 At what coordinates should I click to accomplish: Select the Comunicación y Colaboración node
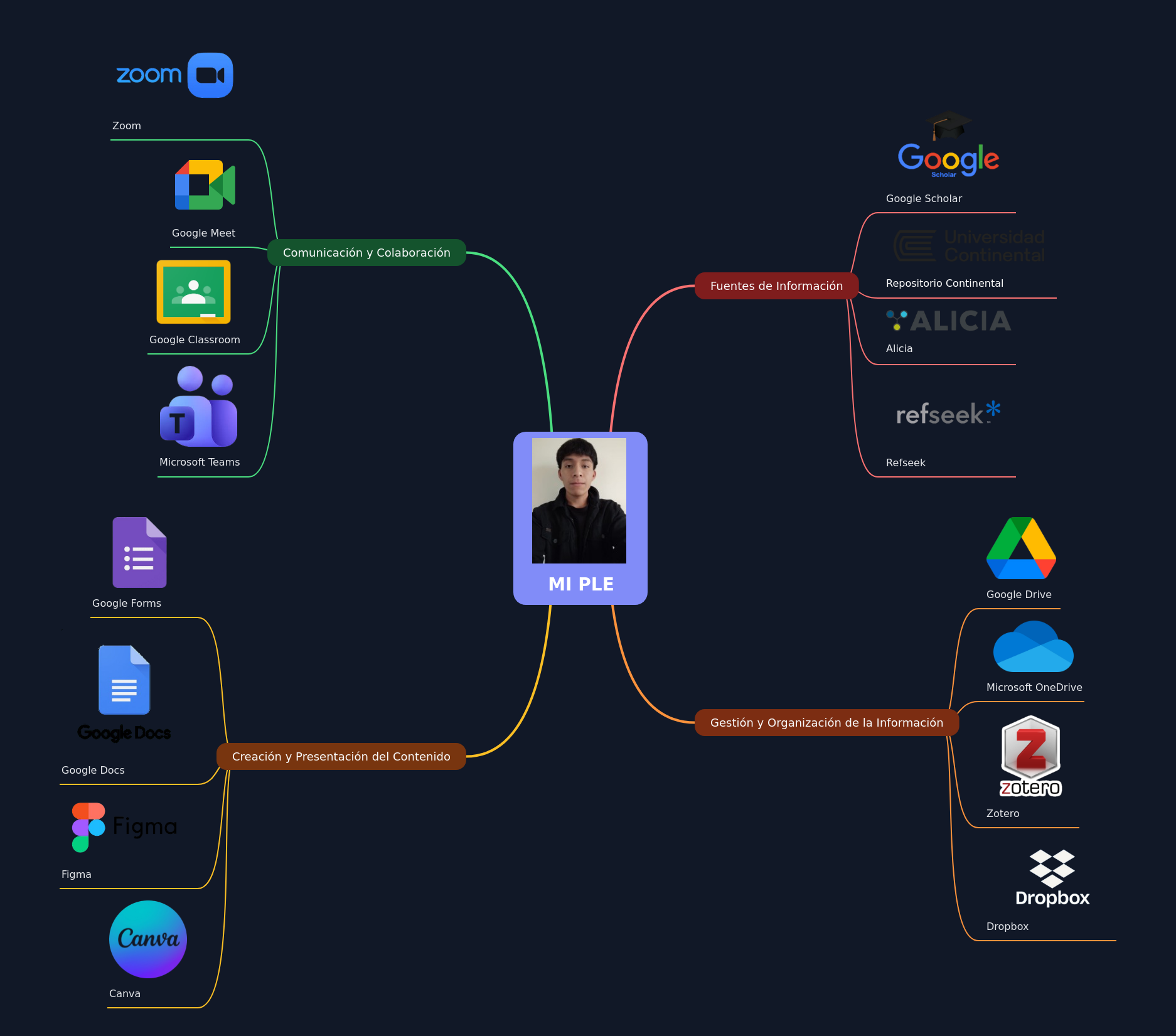[366, 252]
